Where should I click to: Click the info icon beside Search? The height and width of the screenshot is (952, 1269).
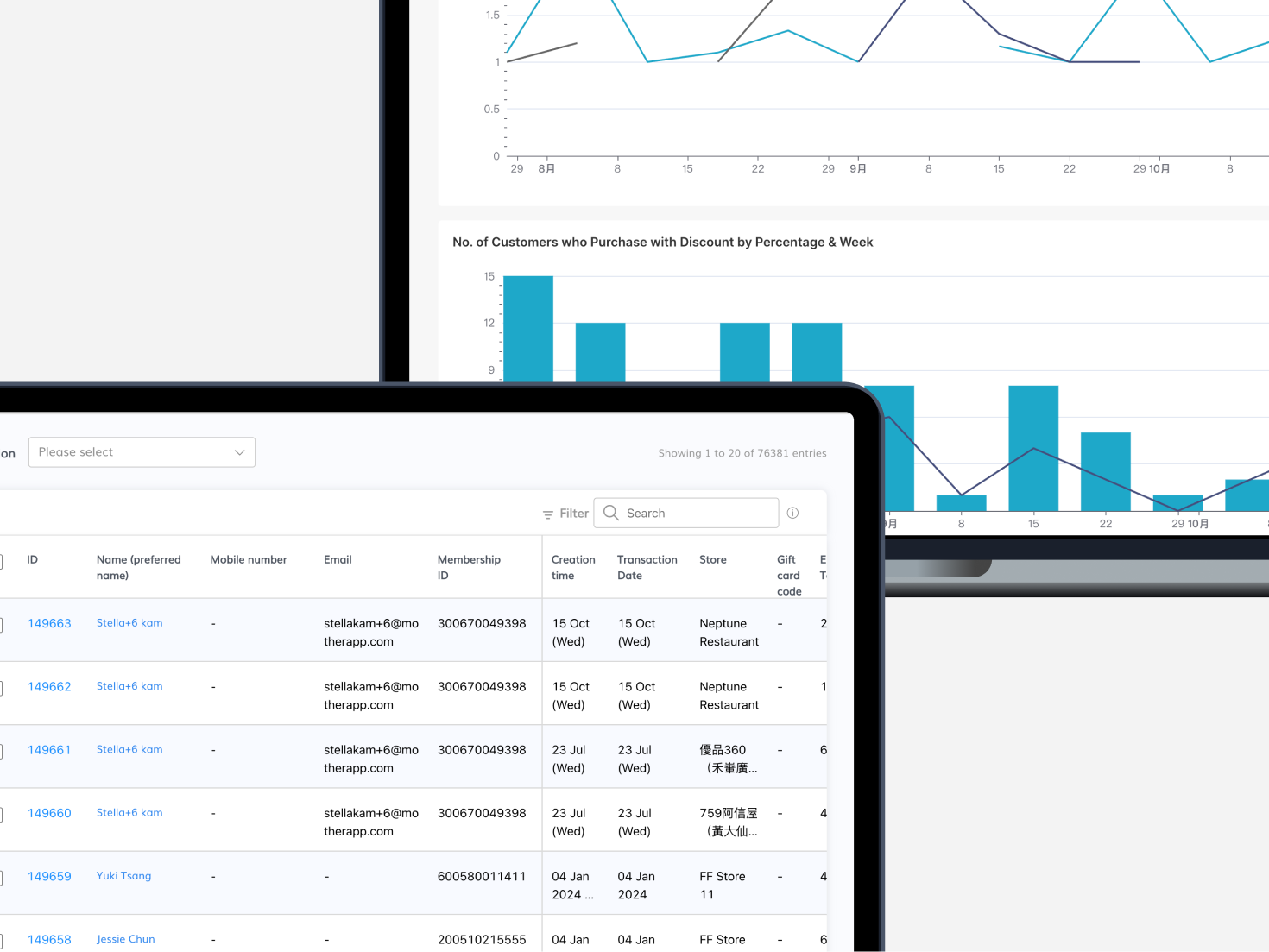tap(792, 513)
